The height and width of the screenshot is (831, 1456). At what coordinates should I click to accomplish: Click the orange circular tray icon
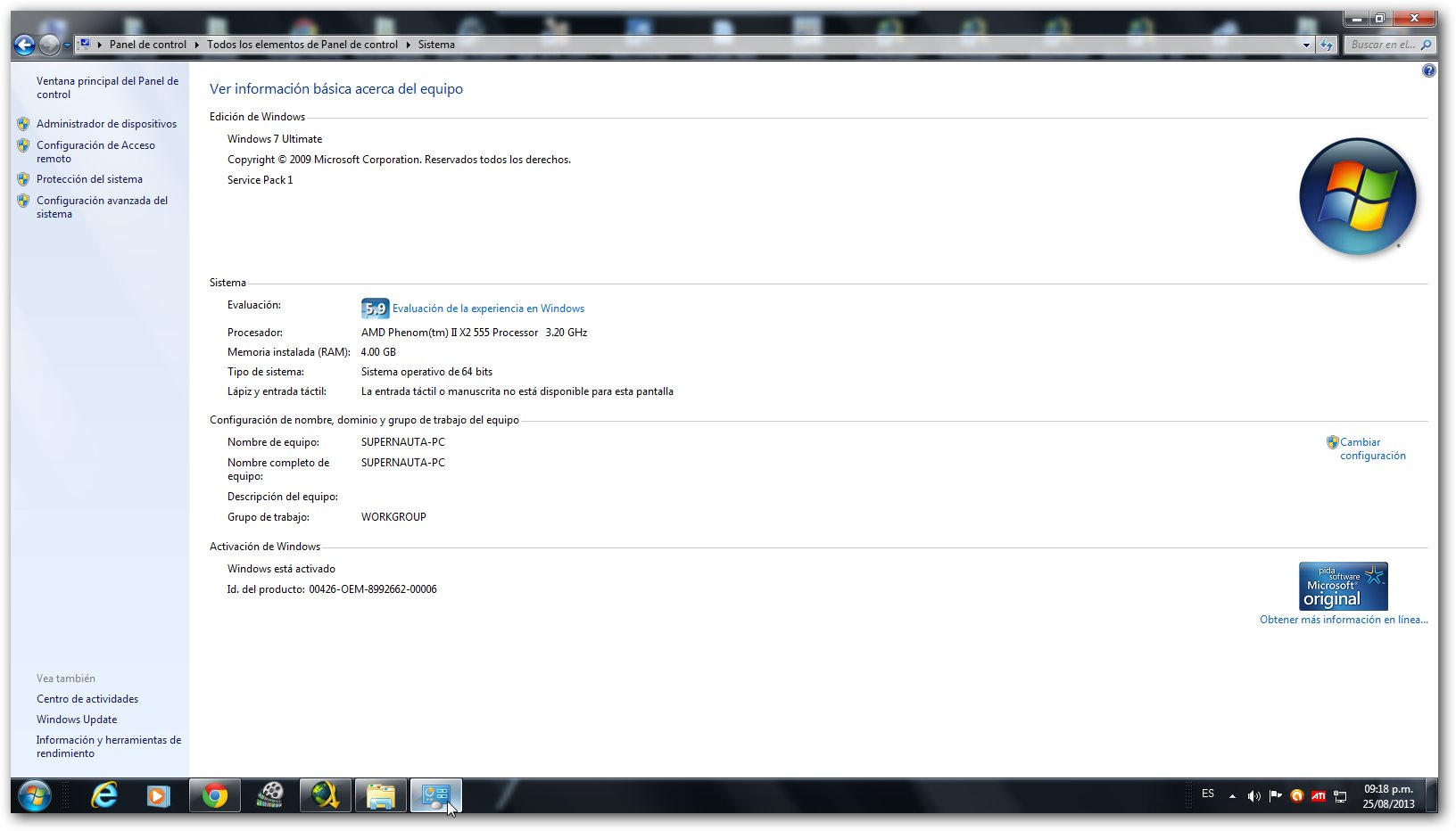coord(1297,796)
